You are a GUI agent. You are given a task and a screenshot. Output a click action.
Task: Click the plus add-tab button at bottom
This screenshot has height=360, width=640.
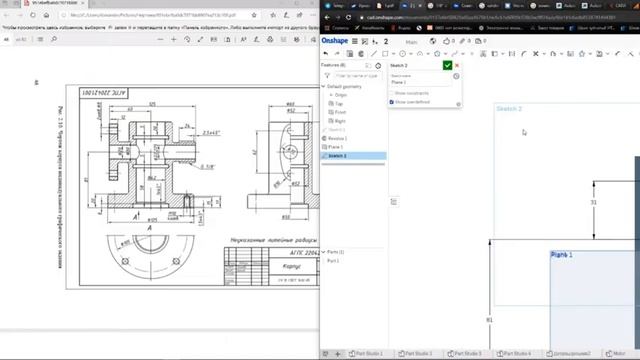338,354
